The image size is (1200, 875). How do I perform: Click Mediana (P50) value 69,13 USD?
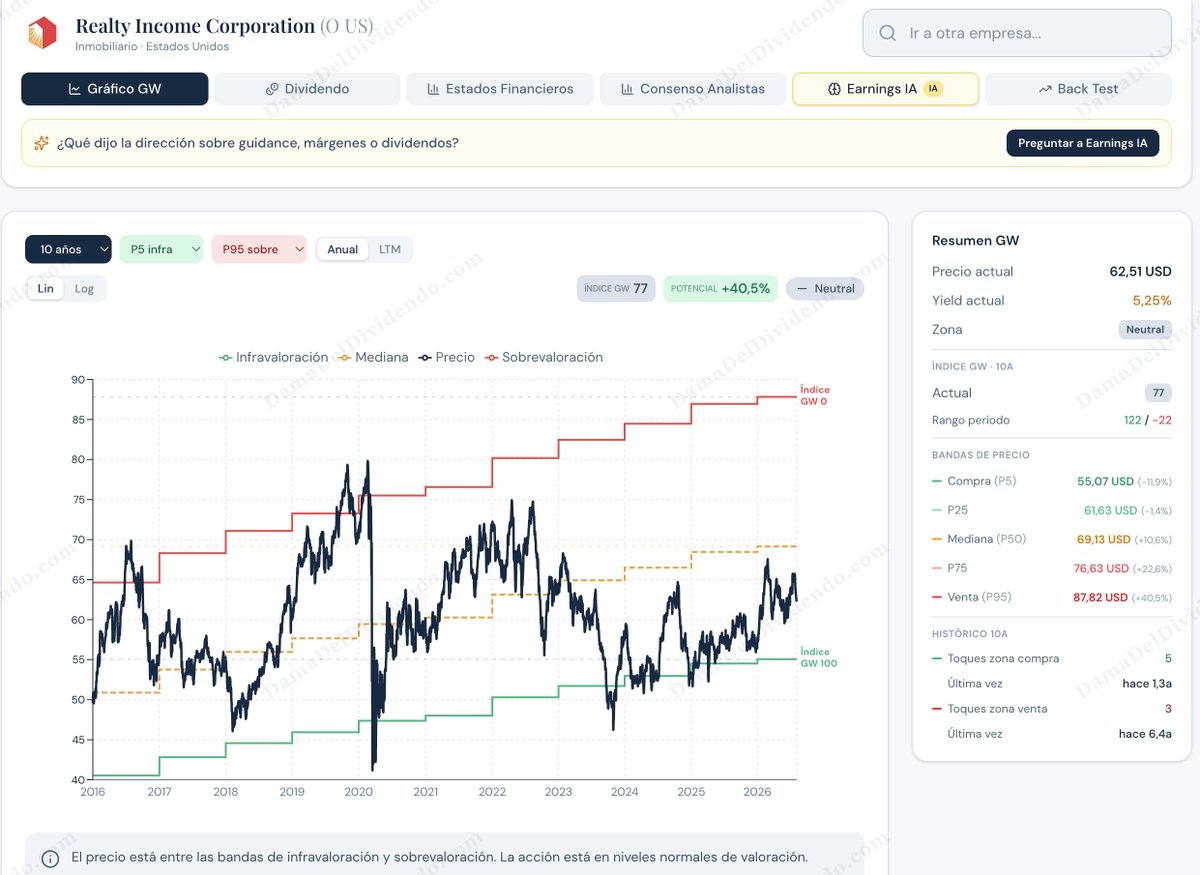coord(1105,539)
